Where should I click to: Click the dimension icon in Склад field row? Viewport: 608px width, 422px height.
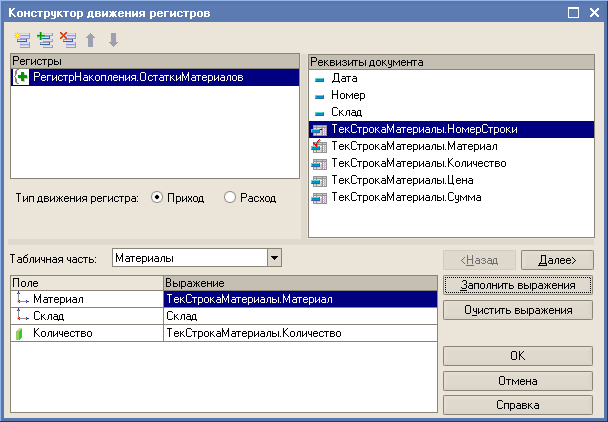22,315
